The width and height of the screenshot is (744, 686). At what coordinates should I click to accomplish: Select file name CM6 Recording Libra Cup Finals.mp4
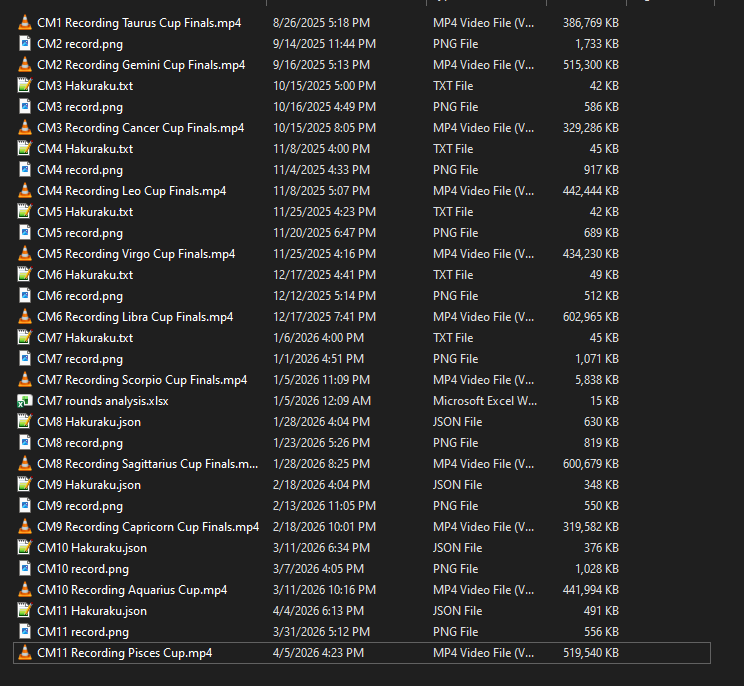tap(135, 317)
